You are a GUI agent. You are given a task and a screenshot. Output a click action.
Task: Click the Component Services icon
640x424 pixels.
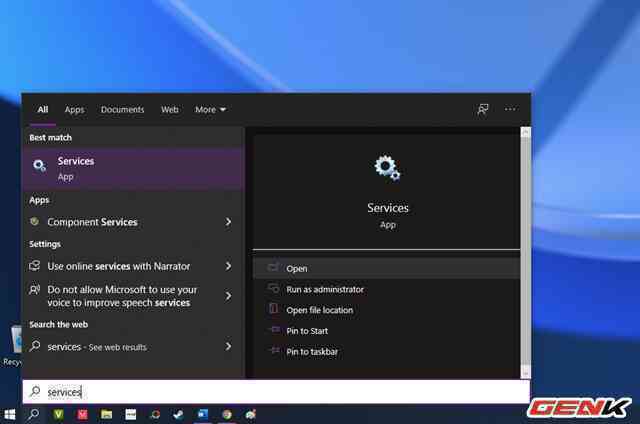[35, 222]
